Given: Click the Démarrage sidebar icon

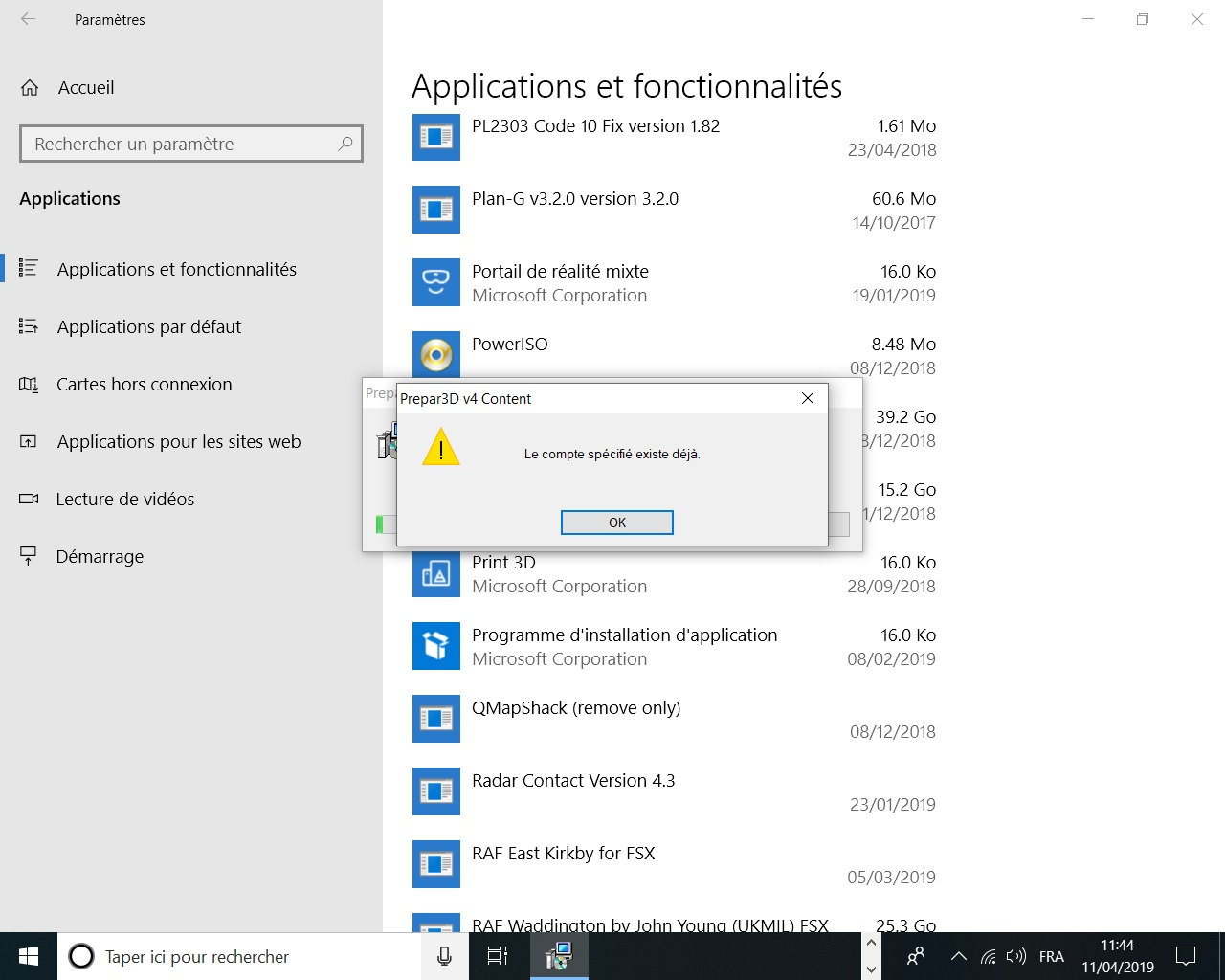Looking at the screenshot, I should [x=29, y=556].
